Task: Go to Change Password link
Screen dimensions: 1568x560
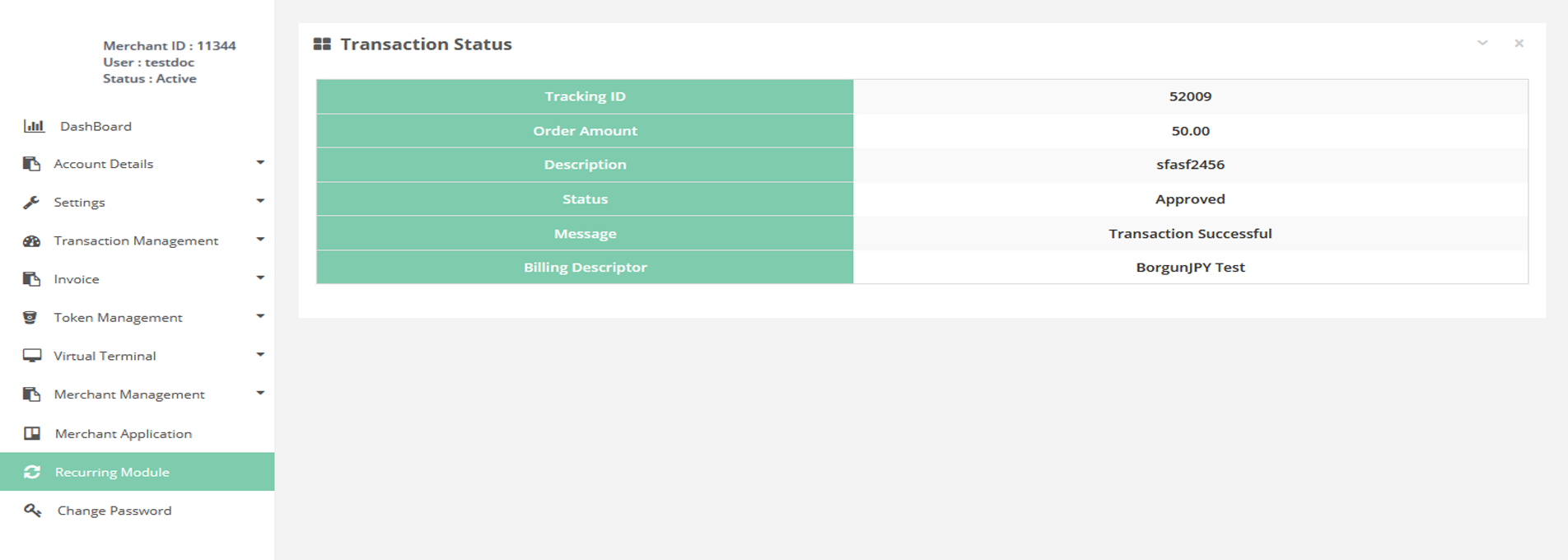Action: [x=114, y=511]
